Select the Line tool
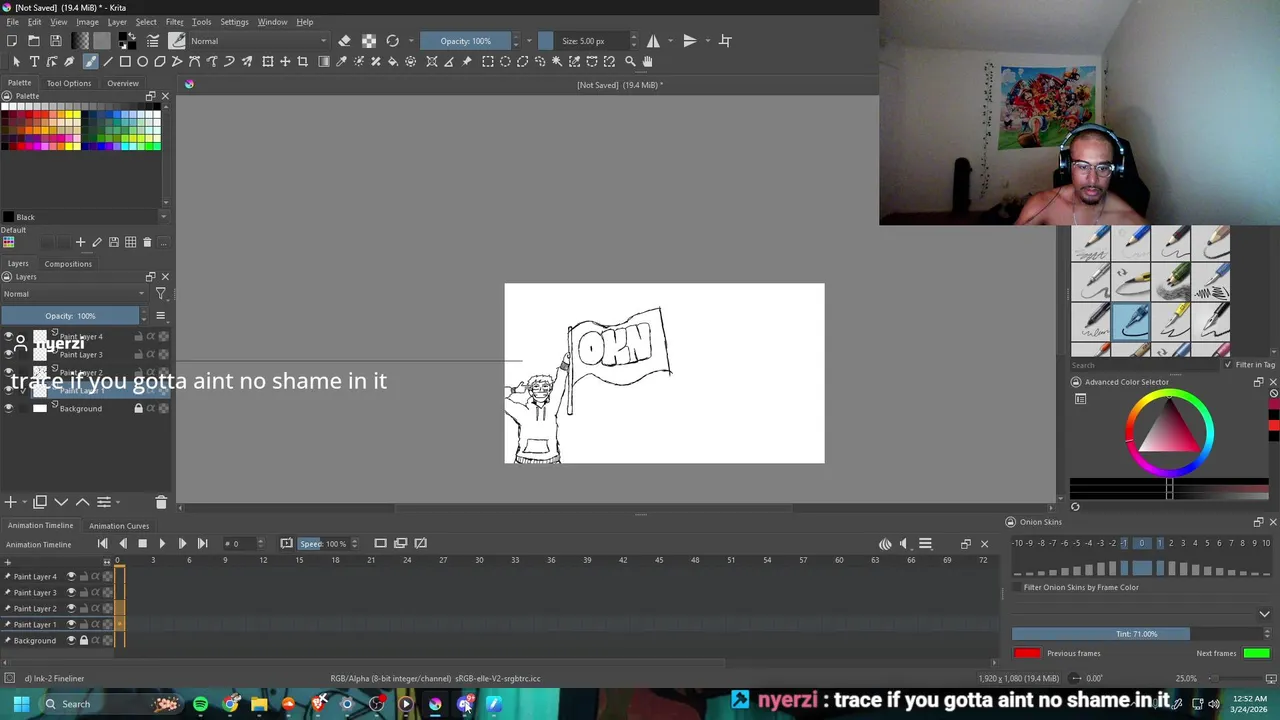1280x720 pixels. click(x=108, y=62)
